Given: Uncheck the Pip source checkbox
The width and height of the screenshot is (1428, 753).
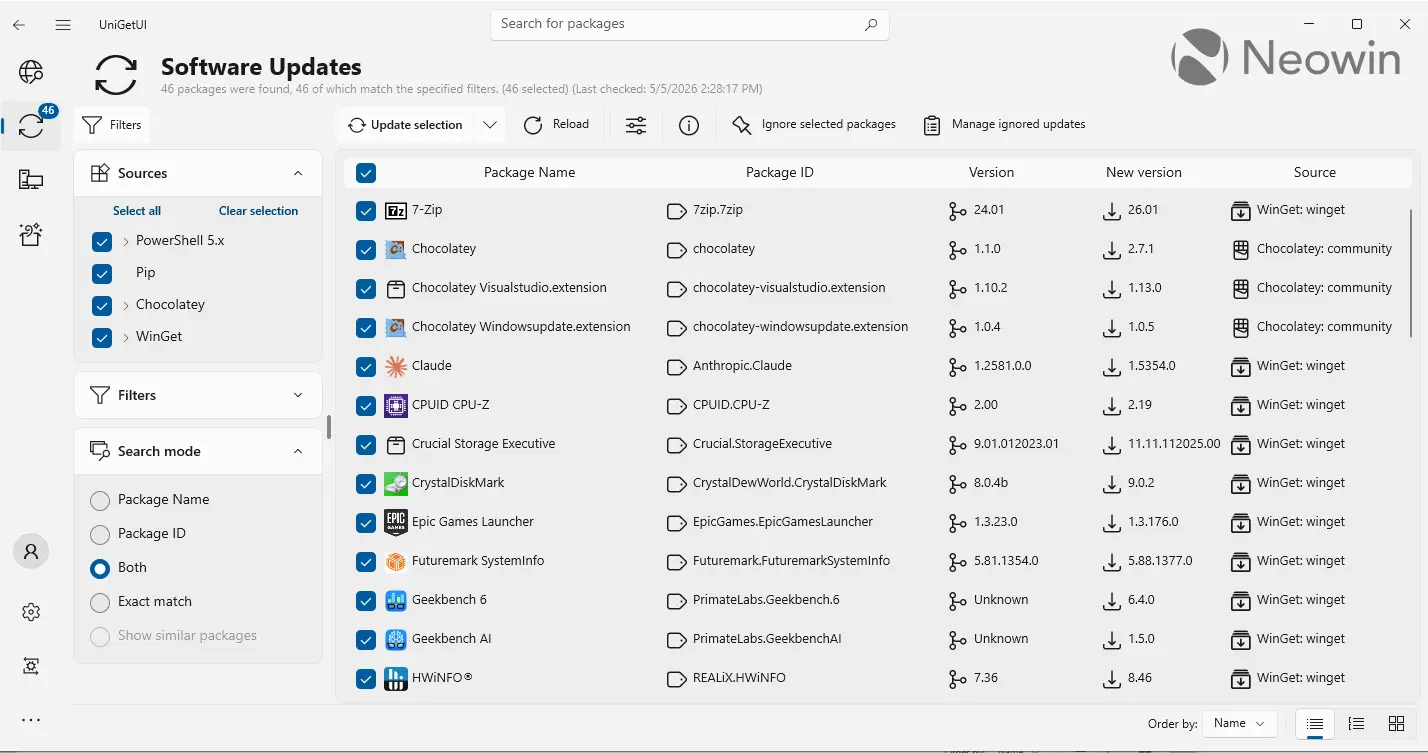Looking at the screenshot, I should tap(101, 273).
